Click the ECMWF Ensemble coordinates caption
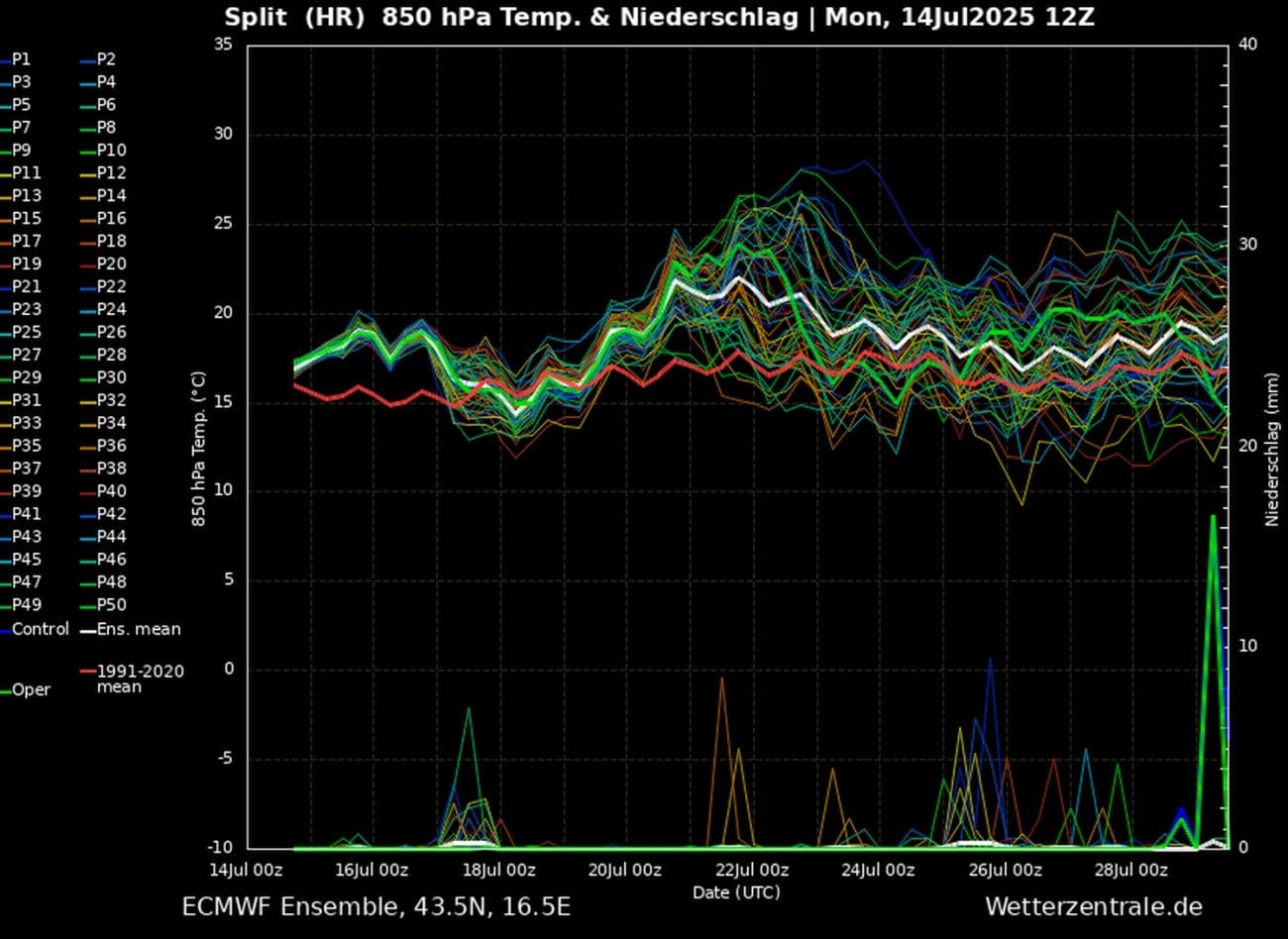 coord(376,906)
